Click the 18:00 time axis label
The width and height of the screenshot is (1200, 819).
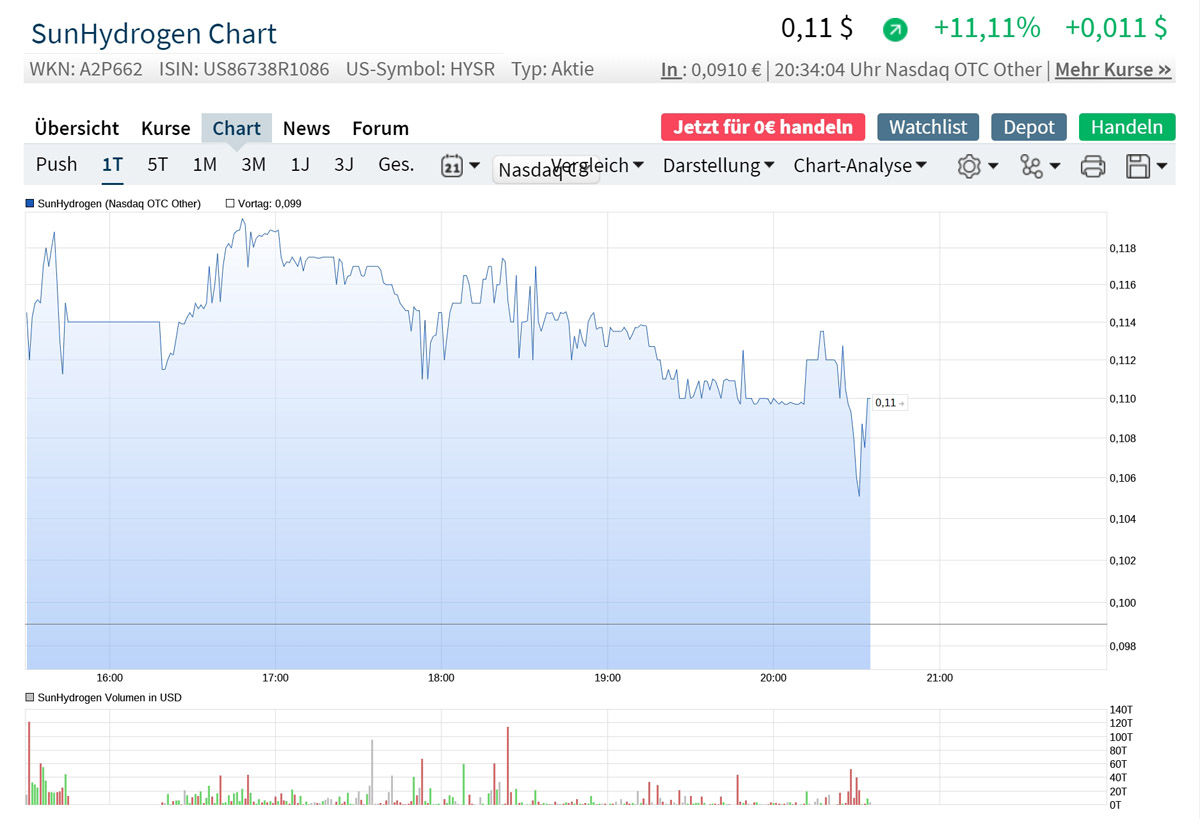[441, 678]
